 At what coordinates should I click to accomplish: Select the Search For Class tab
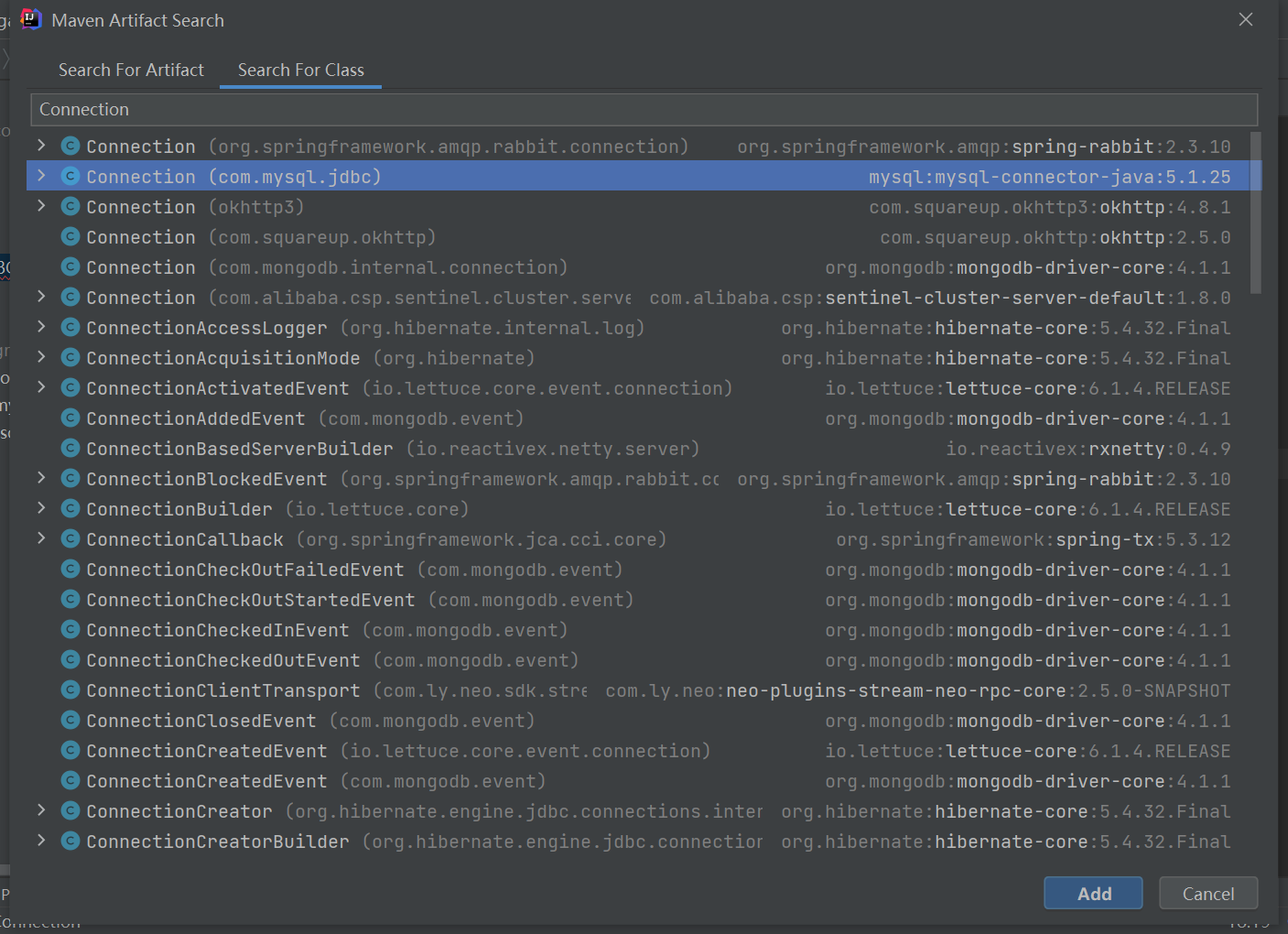pos(300,71)
